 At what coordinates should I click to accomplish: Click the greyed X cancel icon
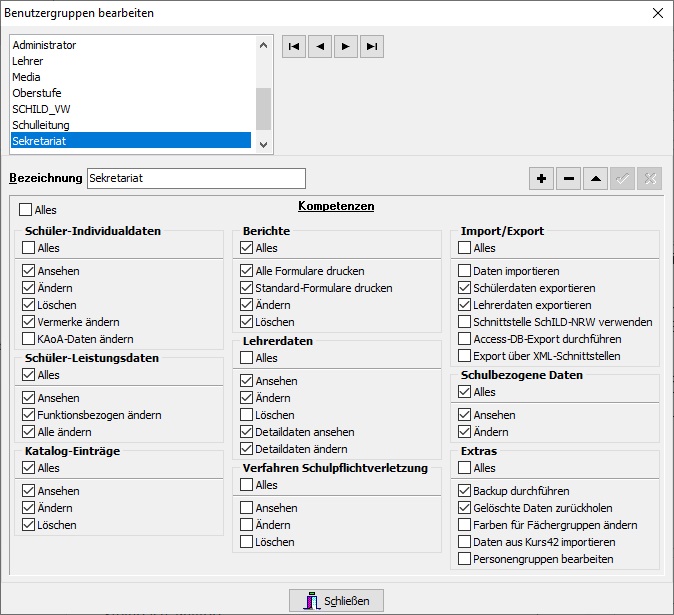tap(649, 178)
